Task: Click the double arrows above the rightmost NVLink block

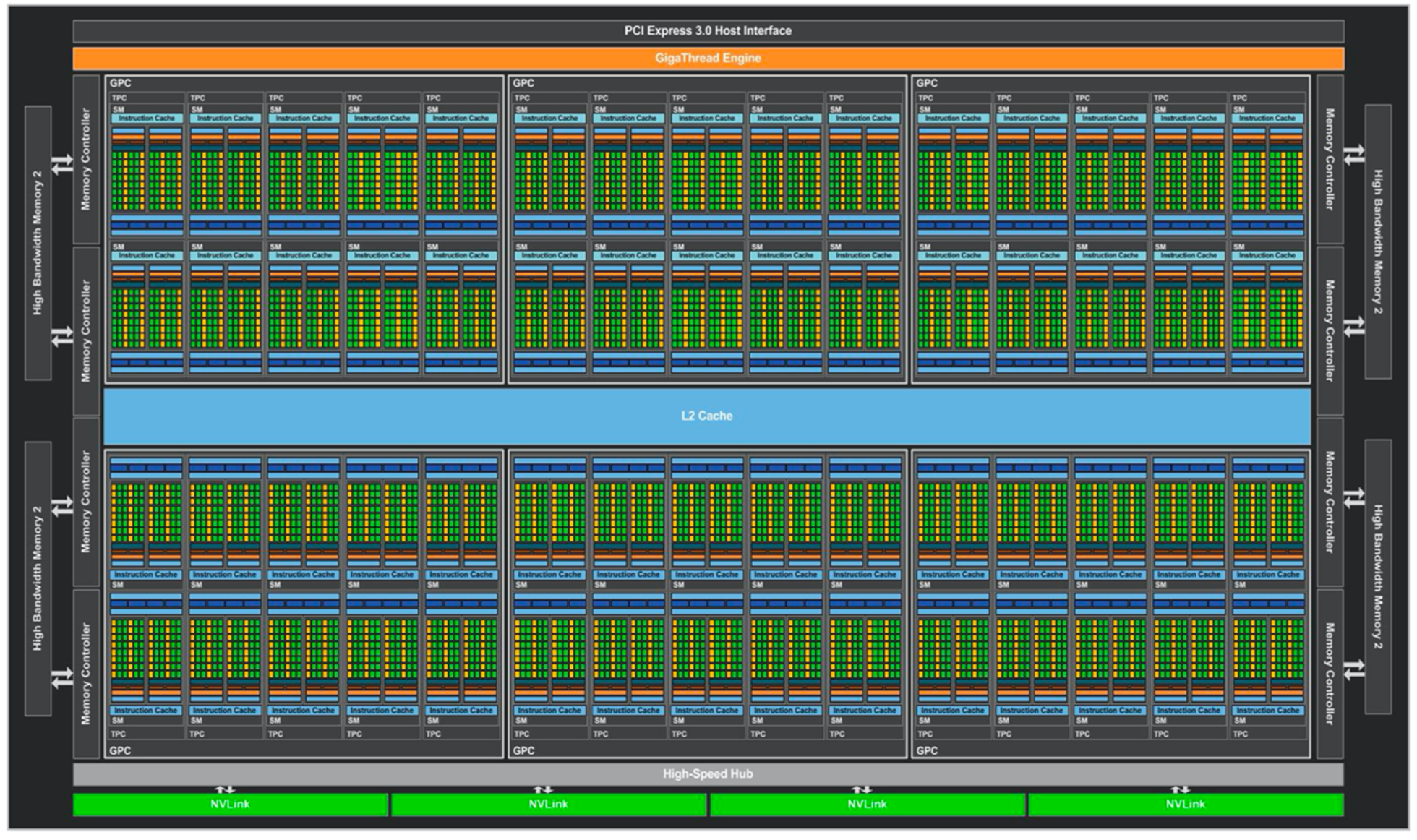Action: tap(1180, 789)
